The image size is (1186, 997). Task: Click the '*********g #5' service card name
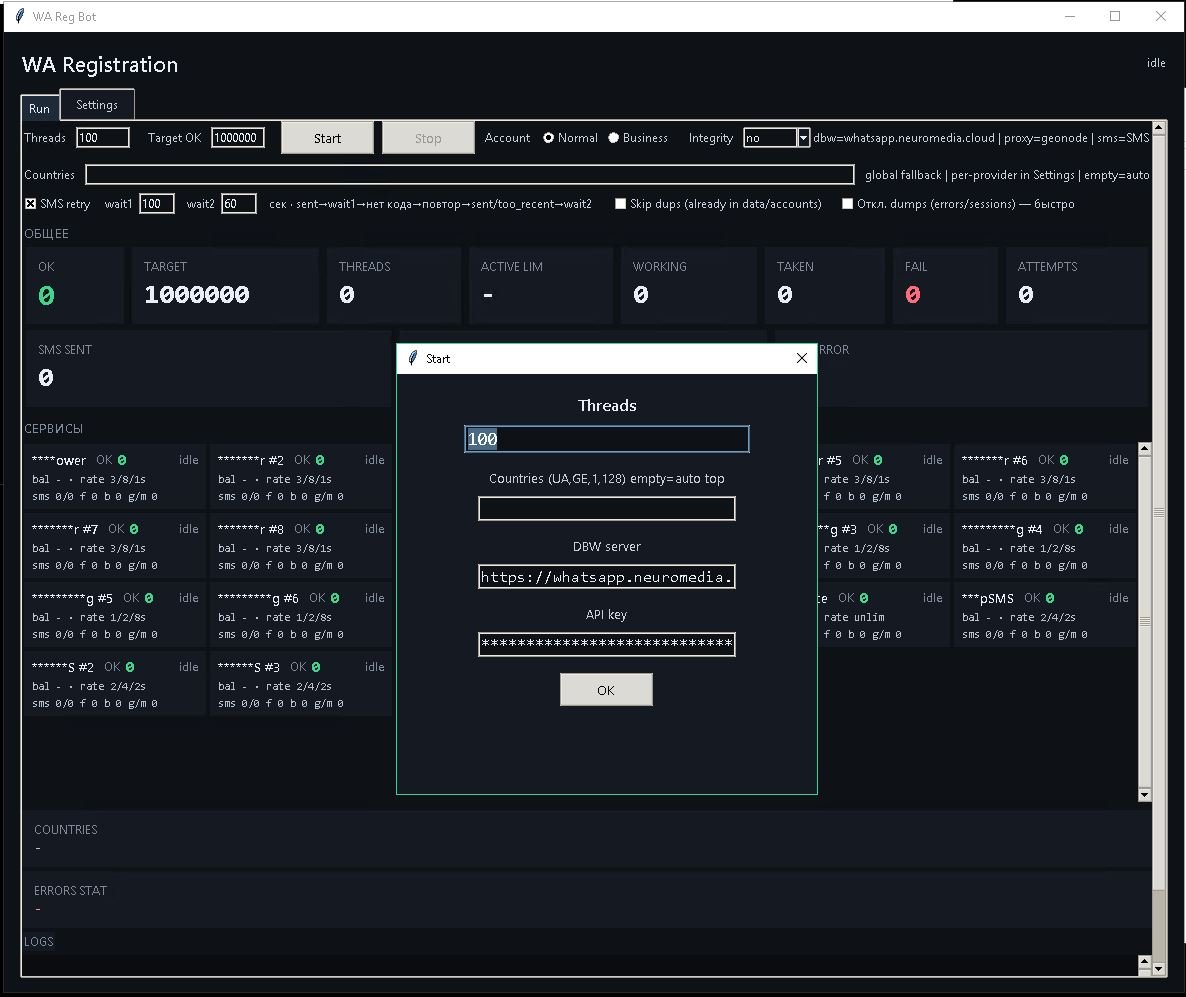[72, 598]
